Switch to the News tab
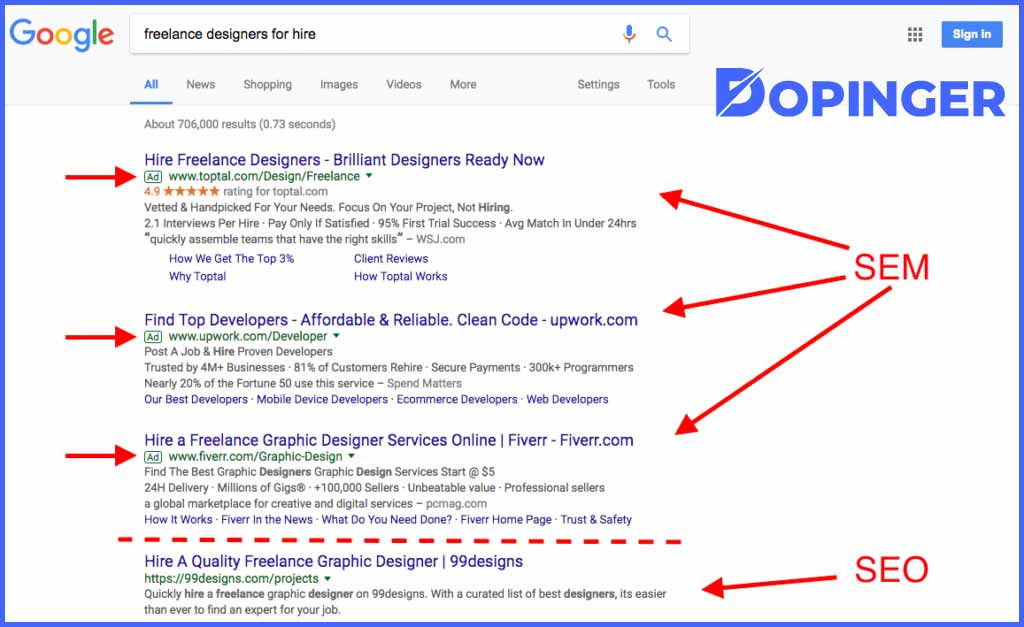 point(200,84)
